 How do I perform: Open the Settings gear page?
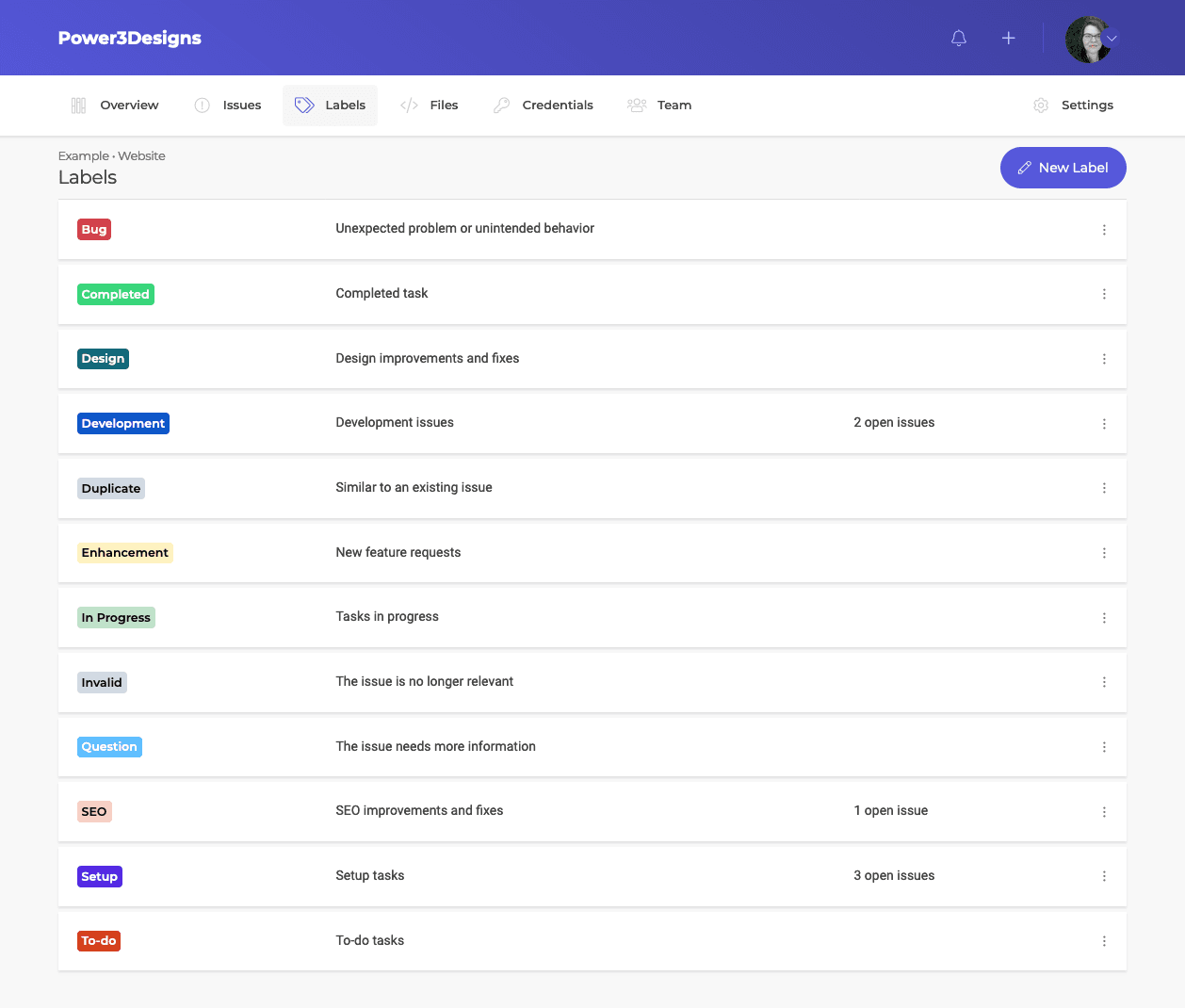1073,106
